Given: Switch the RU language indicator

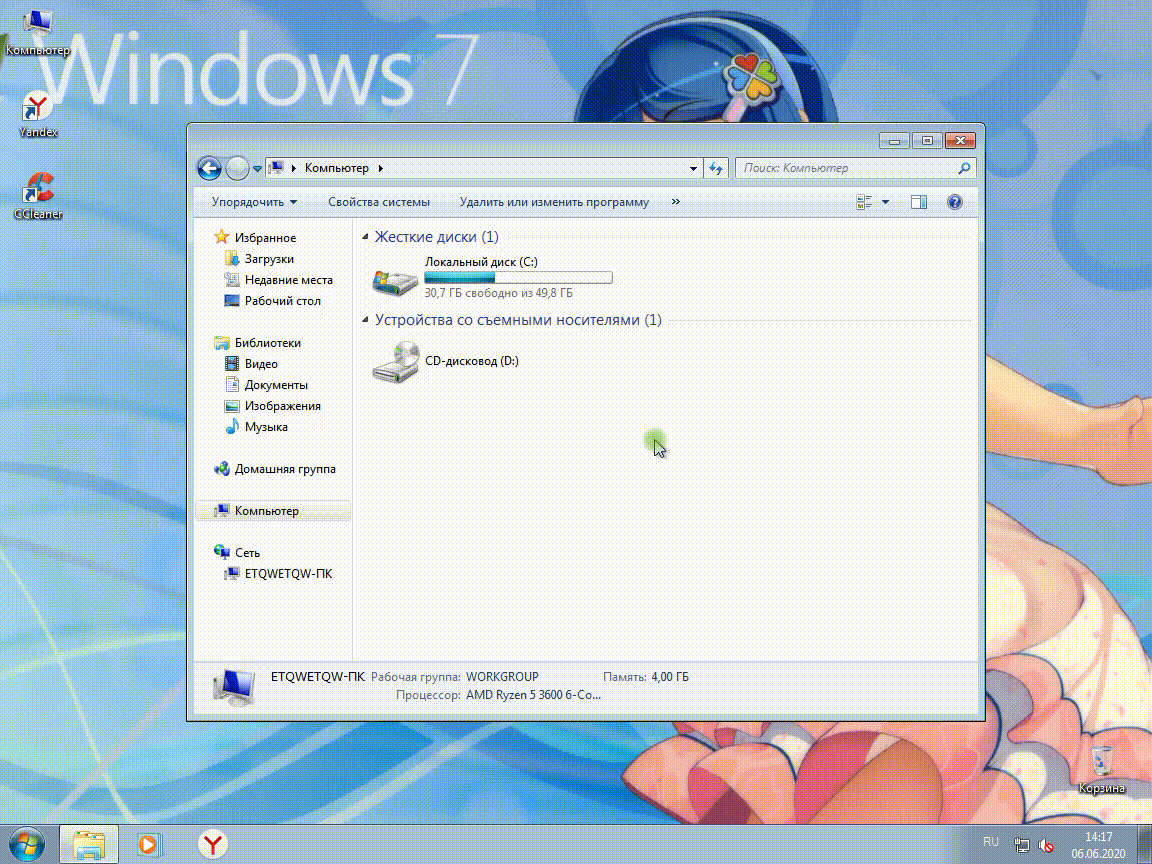Looking at the screenshot, I should tap(990, 842).
